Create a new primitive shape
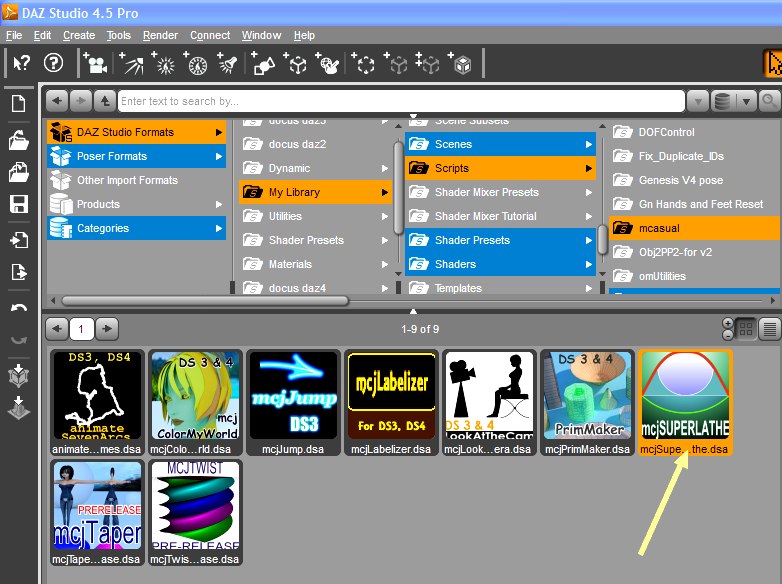 (263, 63)
